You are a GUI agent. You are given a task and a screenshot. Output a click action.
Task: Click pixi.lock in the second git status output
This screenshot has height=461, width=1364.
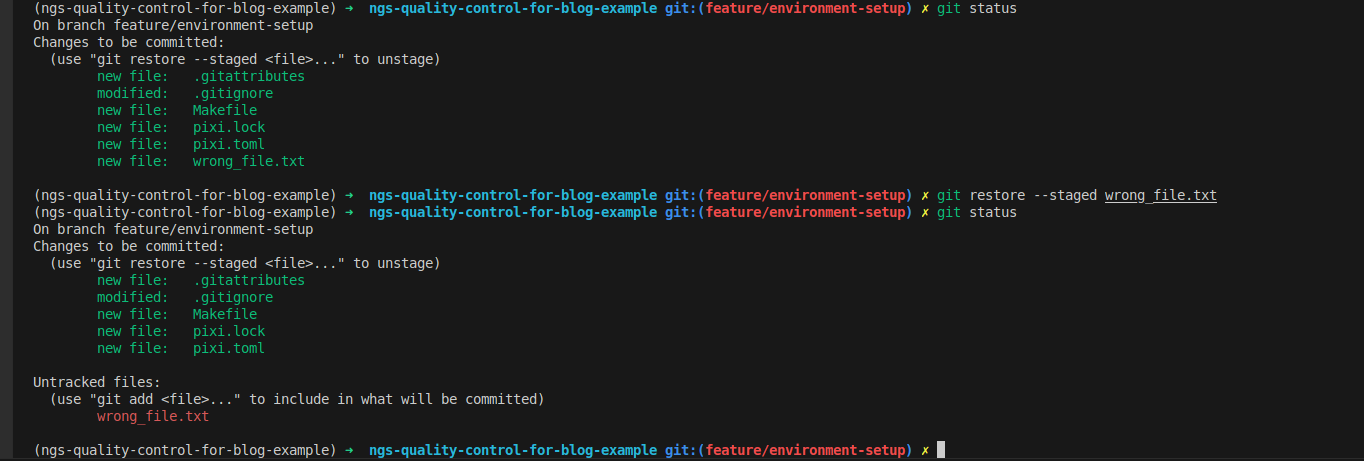(229, 331)
